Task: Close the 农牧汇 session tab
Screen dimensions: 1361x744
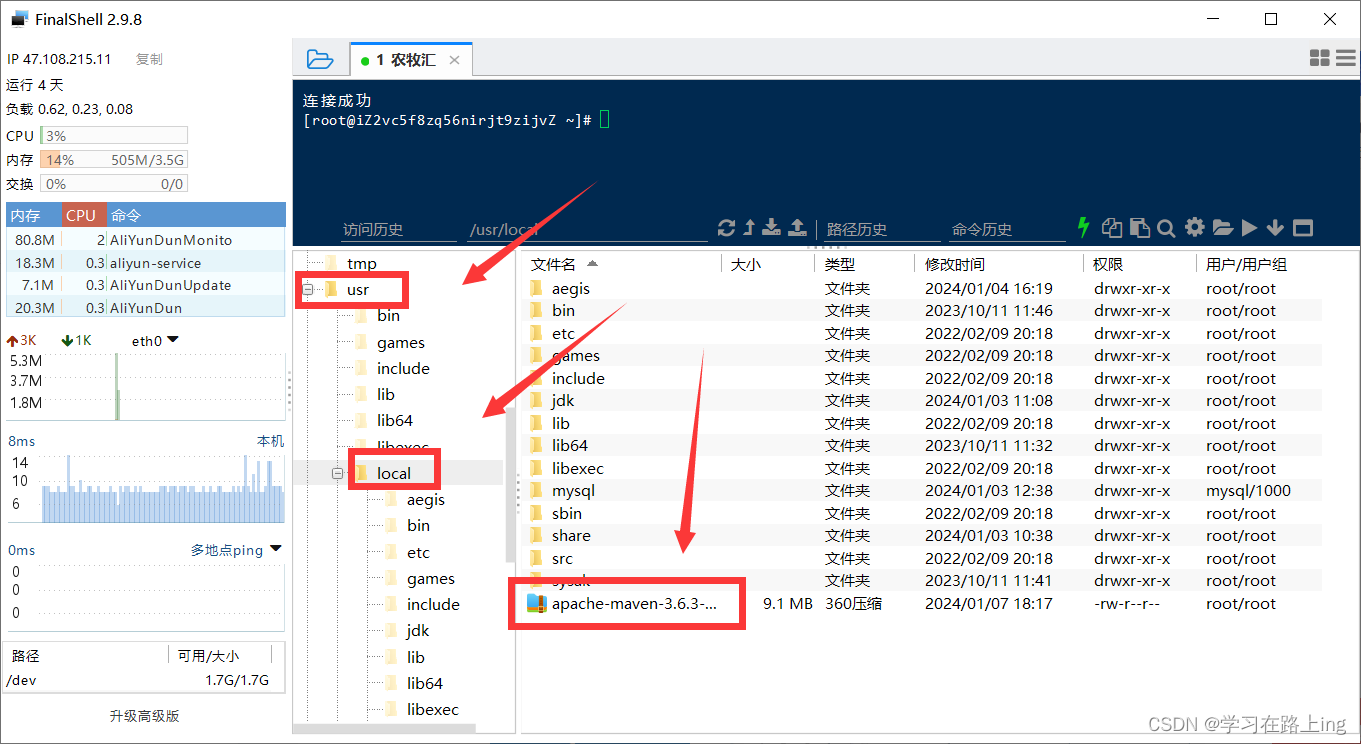Action: pos(454,60)
